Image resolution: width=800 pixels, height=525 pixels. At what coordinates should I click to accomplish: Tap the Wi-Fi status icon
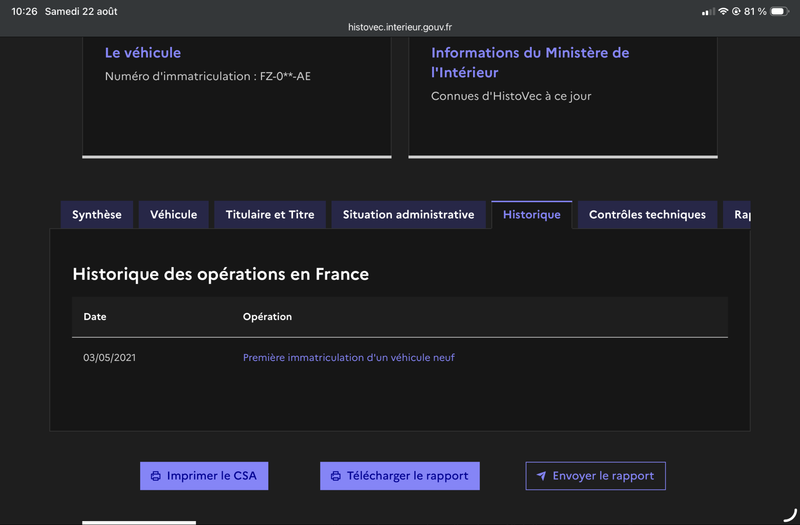(723, 11)
